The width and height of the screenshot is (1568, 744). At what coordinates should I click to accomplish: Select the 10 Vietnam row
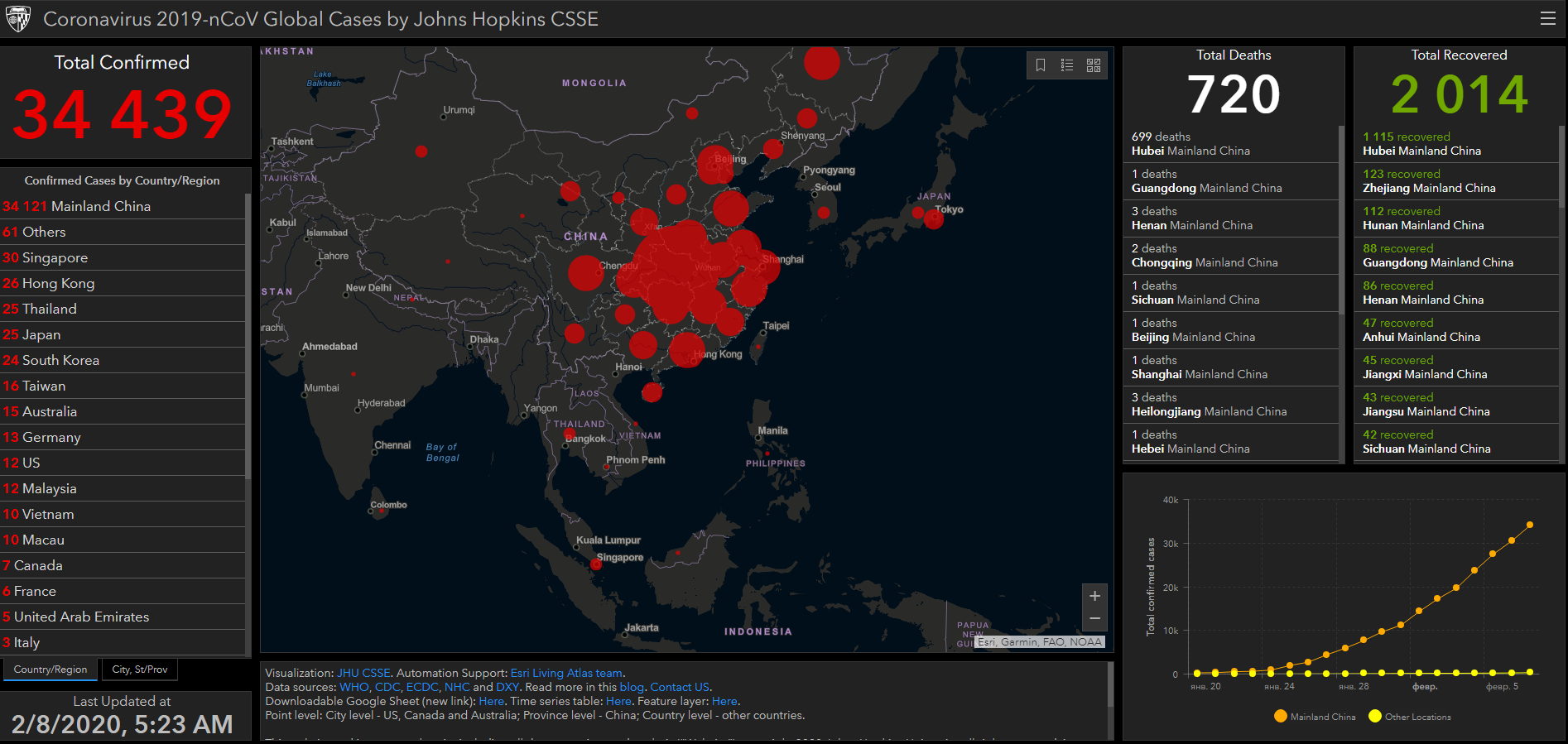(123, 514)
